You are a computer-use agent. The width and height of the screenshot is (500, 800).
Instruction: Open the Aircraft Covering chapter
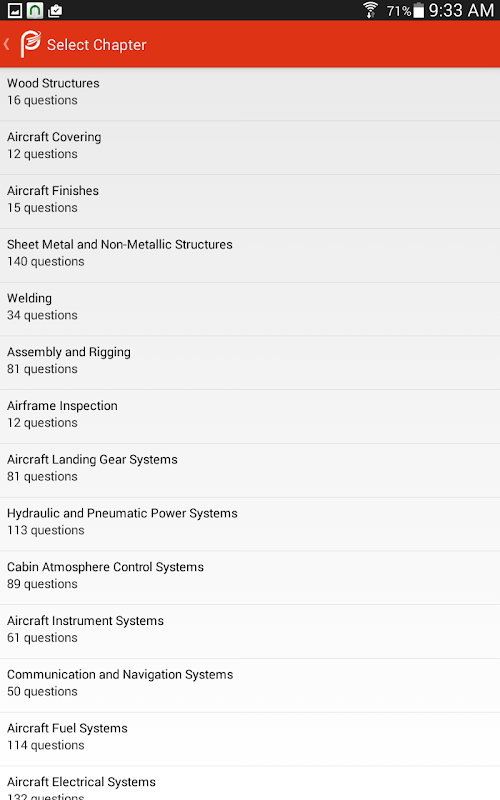click(x=250, y=148)
